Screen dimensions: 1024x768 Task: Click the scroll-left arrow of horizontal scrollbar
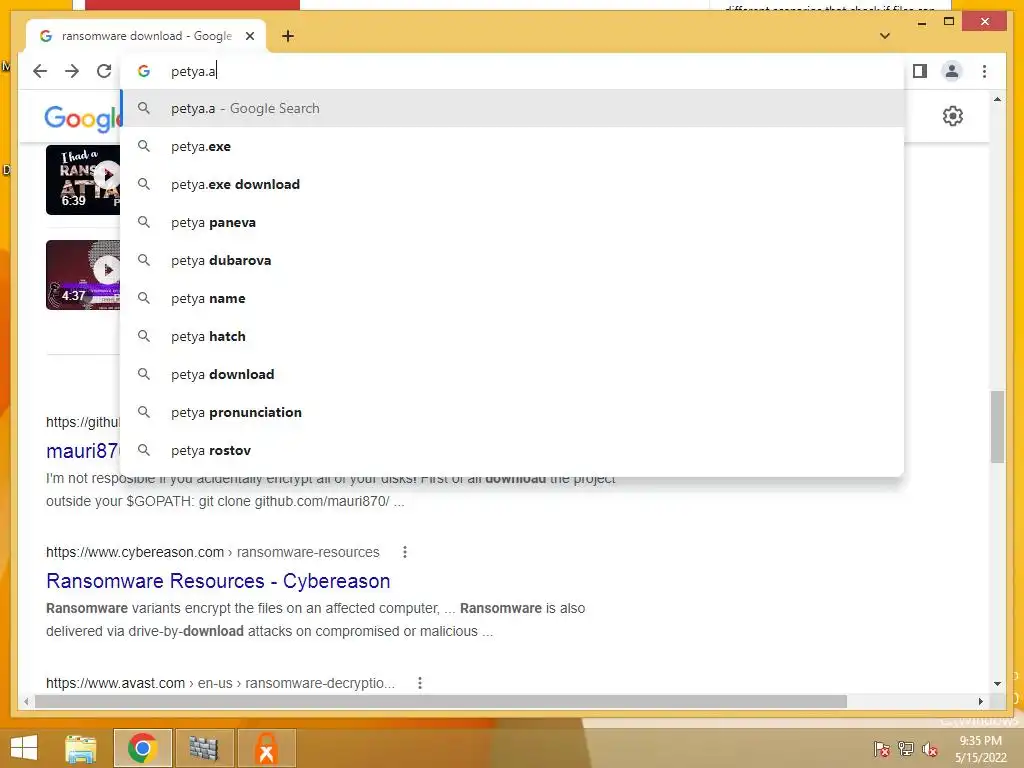[x=25, y=701]
